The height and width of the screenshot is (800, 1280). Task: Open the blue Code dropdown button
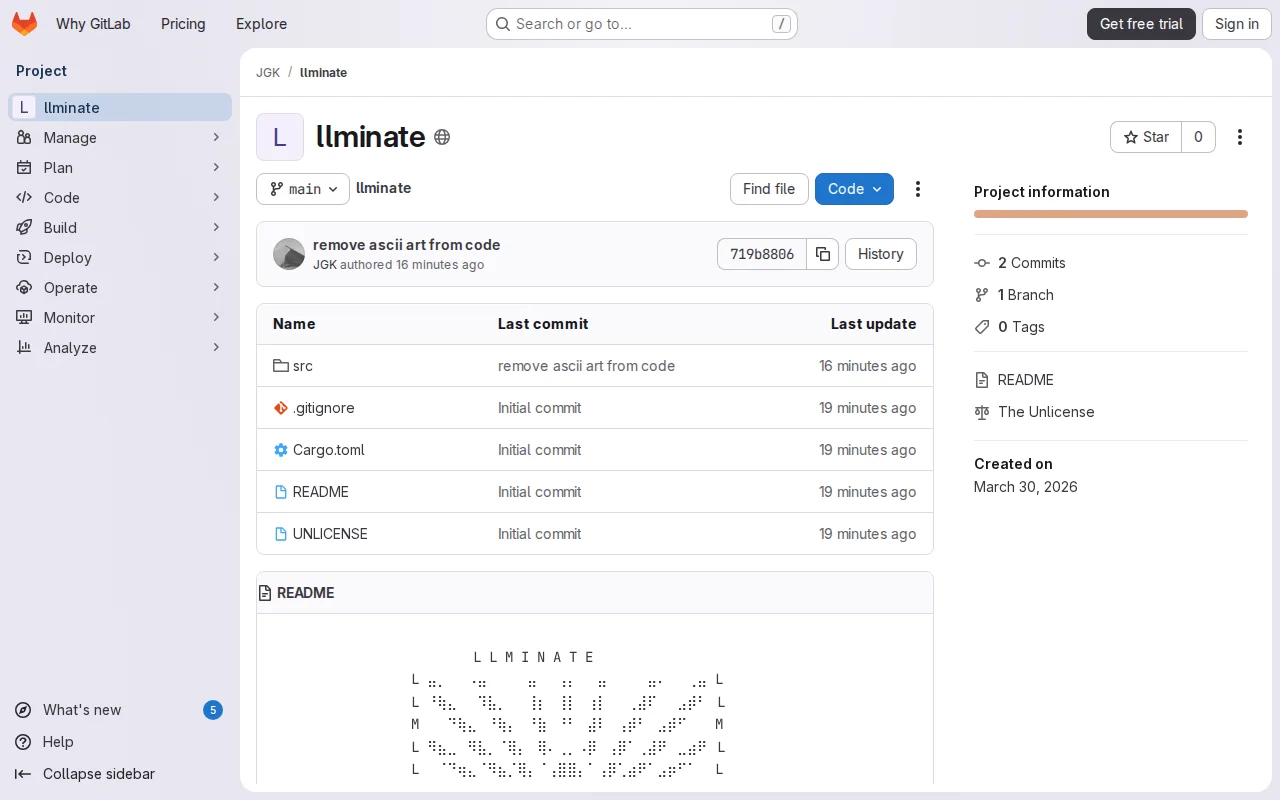coord(854,189)
